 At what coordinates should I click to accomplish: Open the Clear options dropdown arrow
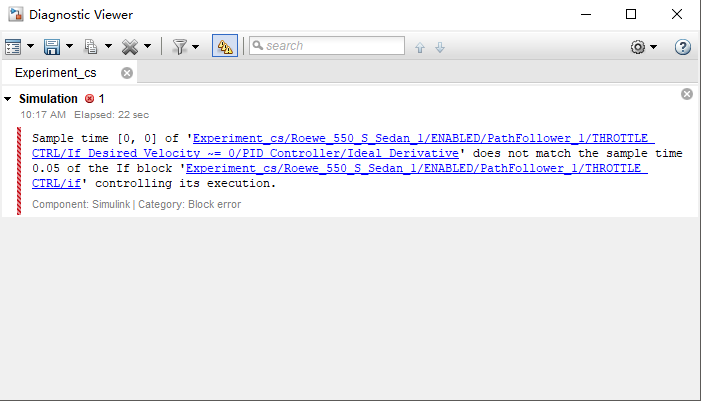(148, 46)
